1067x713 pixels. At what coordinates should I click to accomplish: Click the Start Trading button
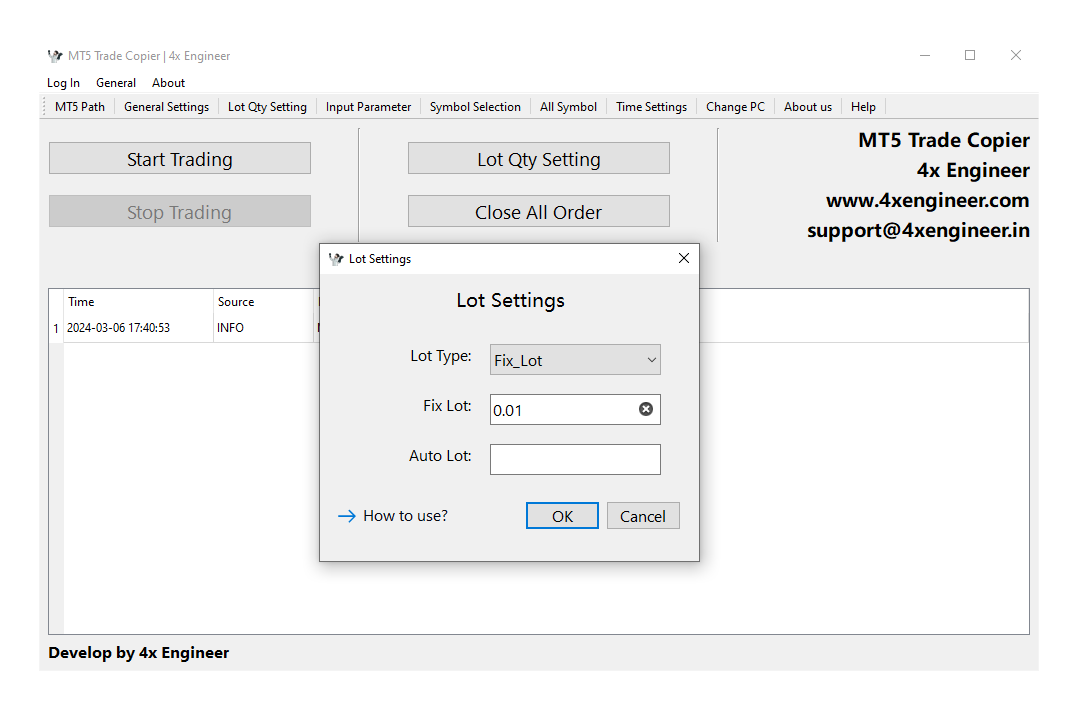(x=180, y=159)
